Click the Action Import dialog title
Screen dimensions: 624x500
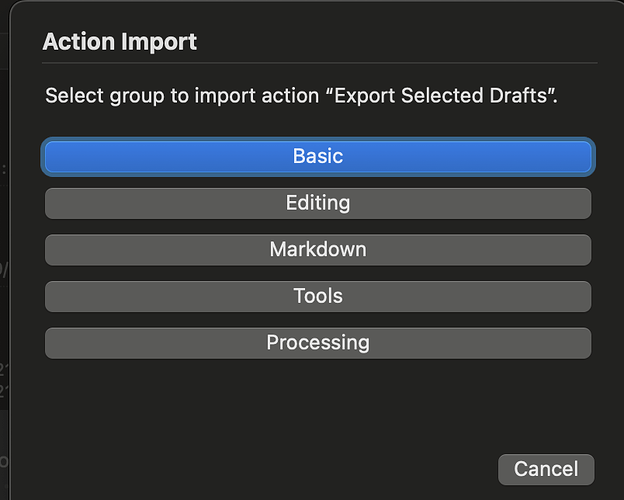(x=120, y=42)
